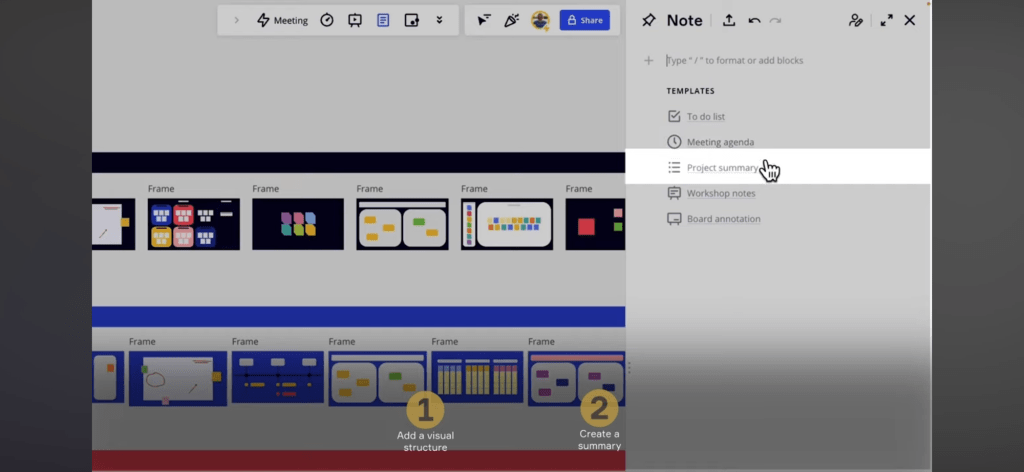Click the Note panel title

(x=684, y=20)
